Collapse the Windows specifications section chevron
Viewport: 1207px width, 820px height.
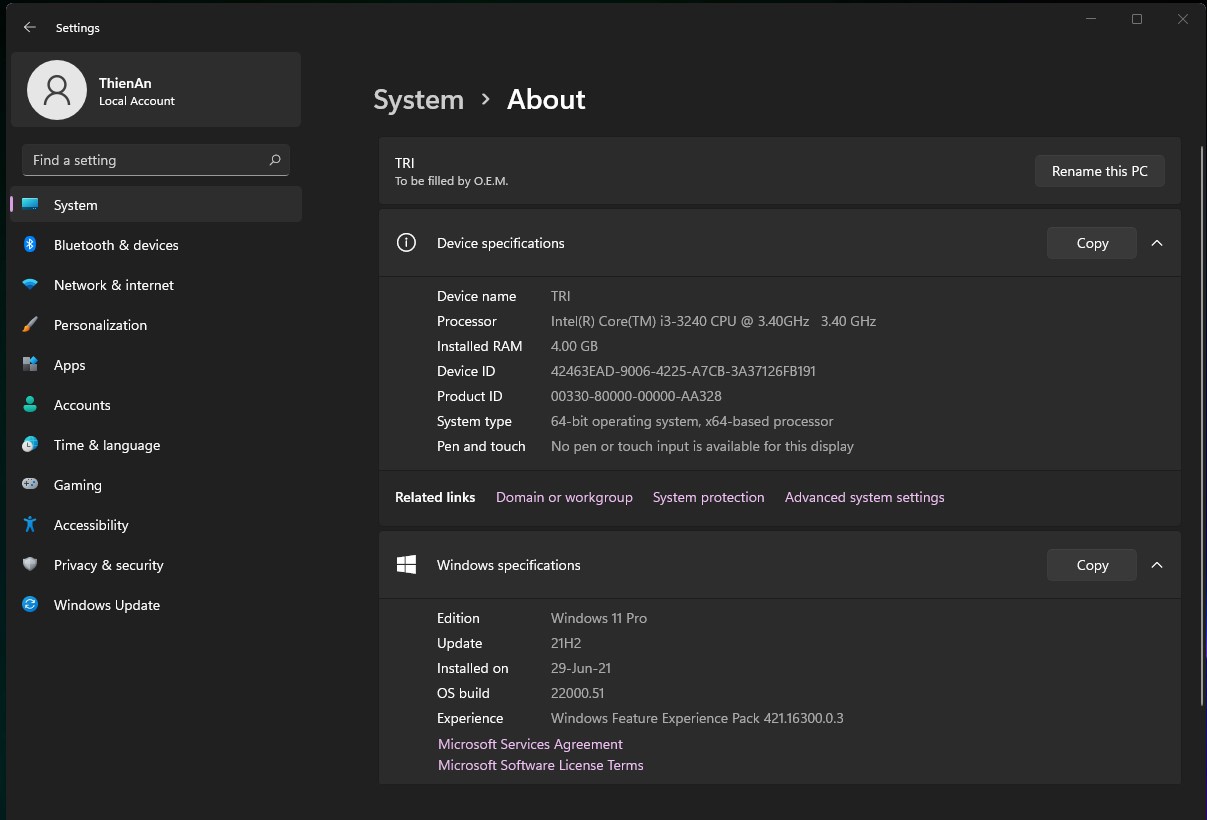tap(1157, 565)
